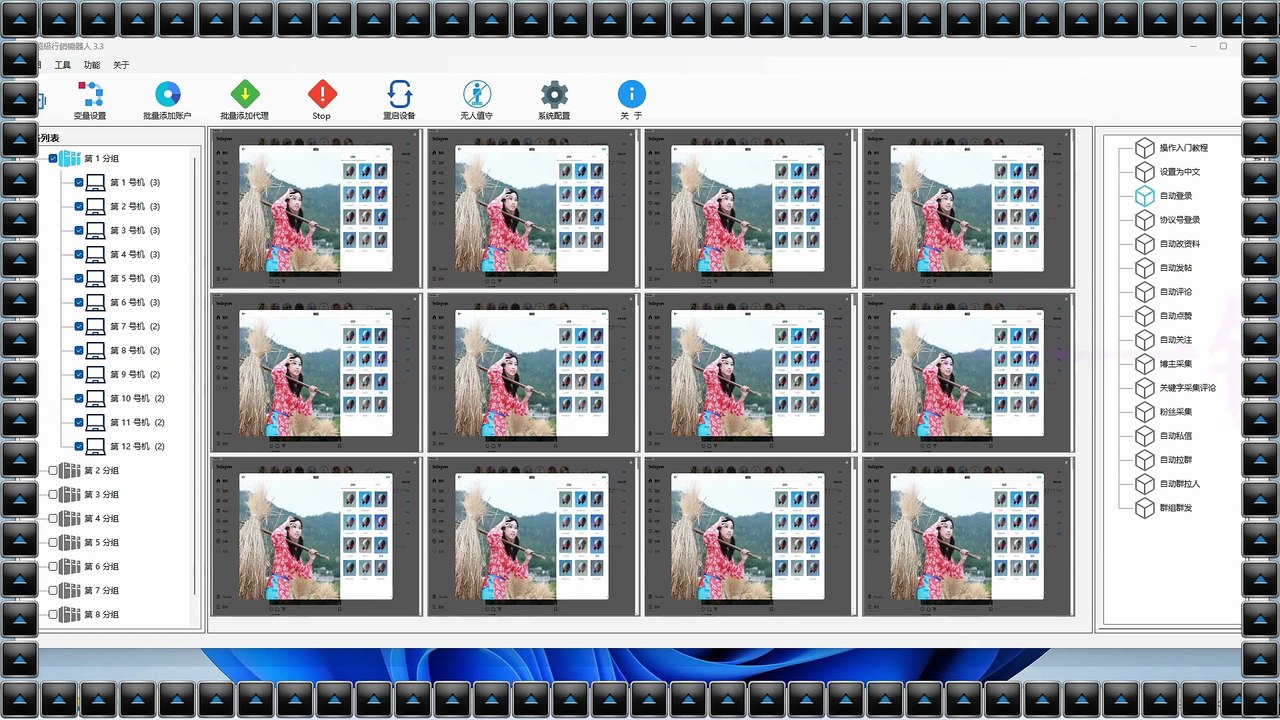This screenshot has width=1280, height=720.
Task: Click the 批量添加账户 toolbar icon
Action: click(167, 95)
